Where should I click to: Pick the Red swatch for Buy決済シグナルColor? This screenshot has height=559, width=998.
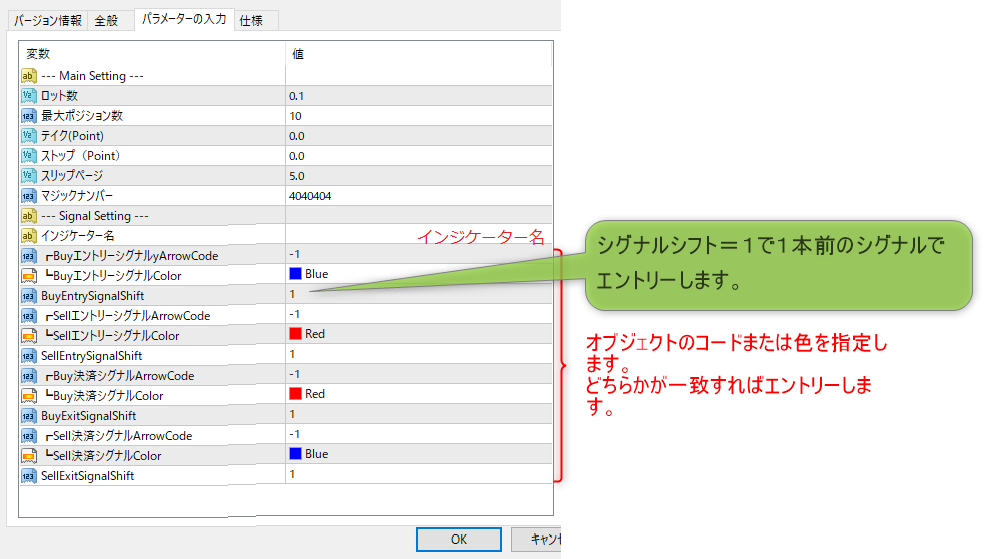point(295,393)
